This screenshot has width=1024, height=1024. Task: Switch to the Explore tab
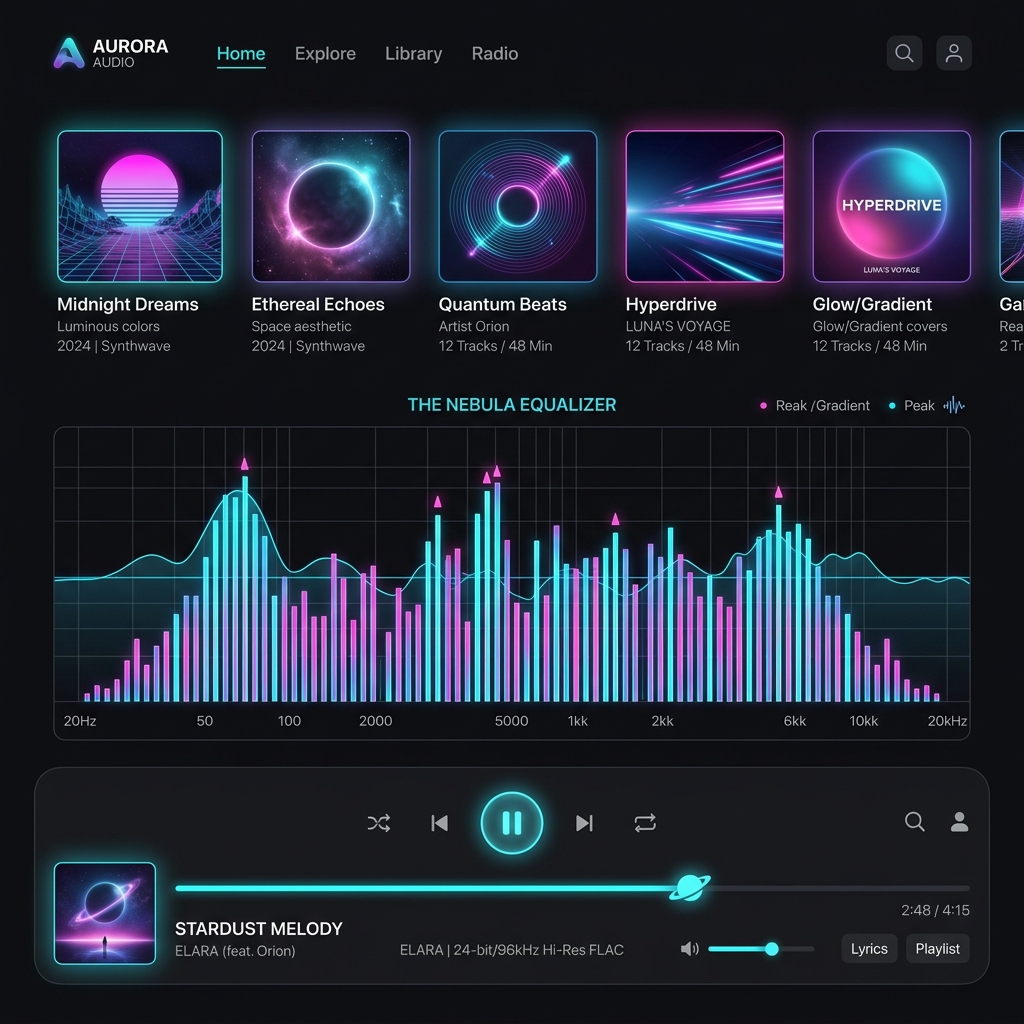pyautogui.click(x=325, y=54)
